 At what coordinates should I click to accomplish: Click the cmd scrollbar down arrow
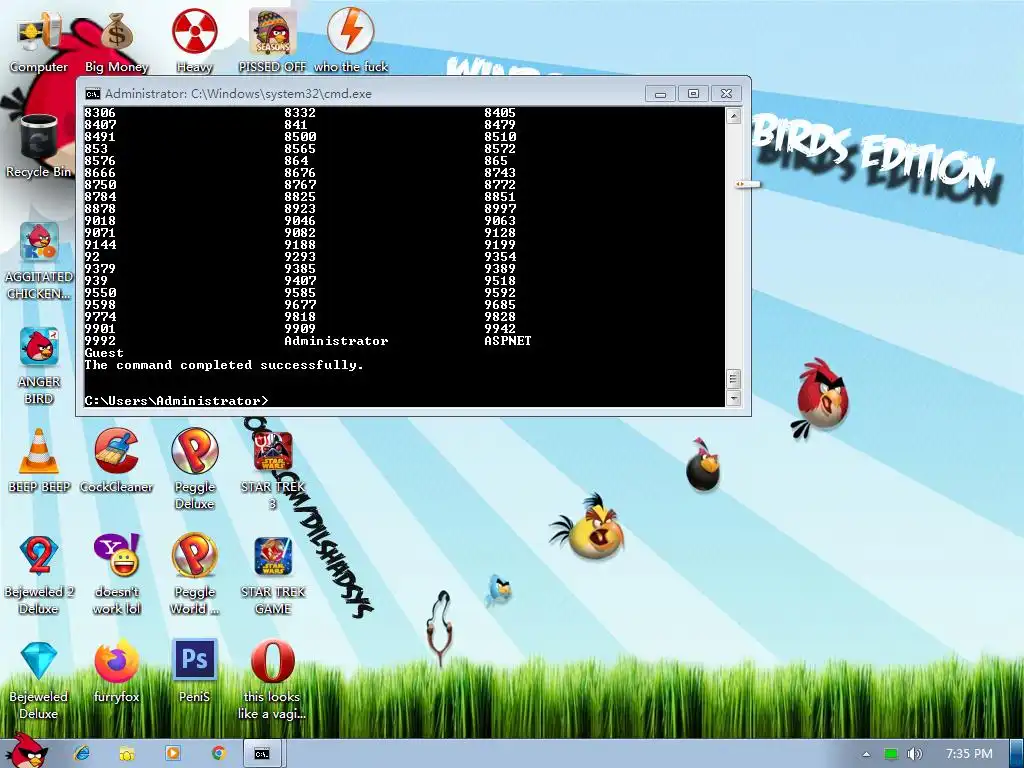click(733, 398)
